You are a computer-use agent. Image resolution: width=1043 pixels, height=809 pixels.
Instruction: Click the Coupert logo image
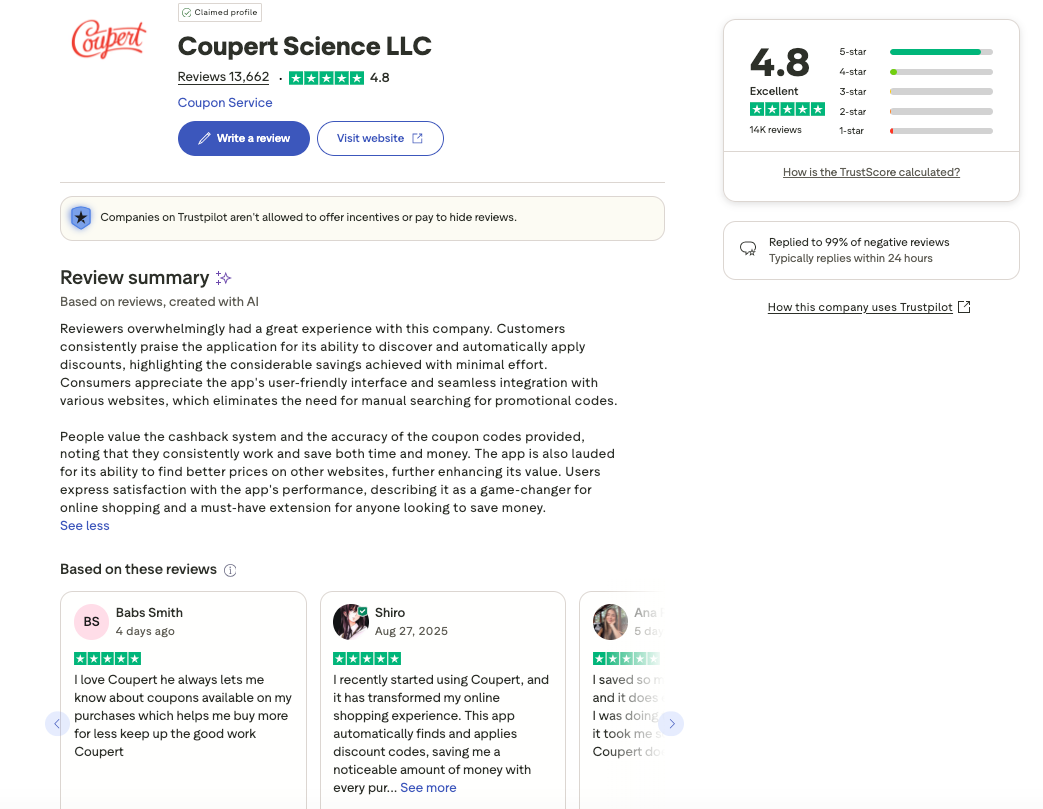click(x=108, y=39)
